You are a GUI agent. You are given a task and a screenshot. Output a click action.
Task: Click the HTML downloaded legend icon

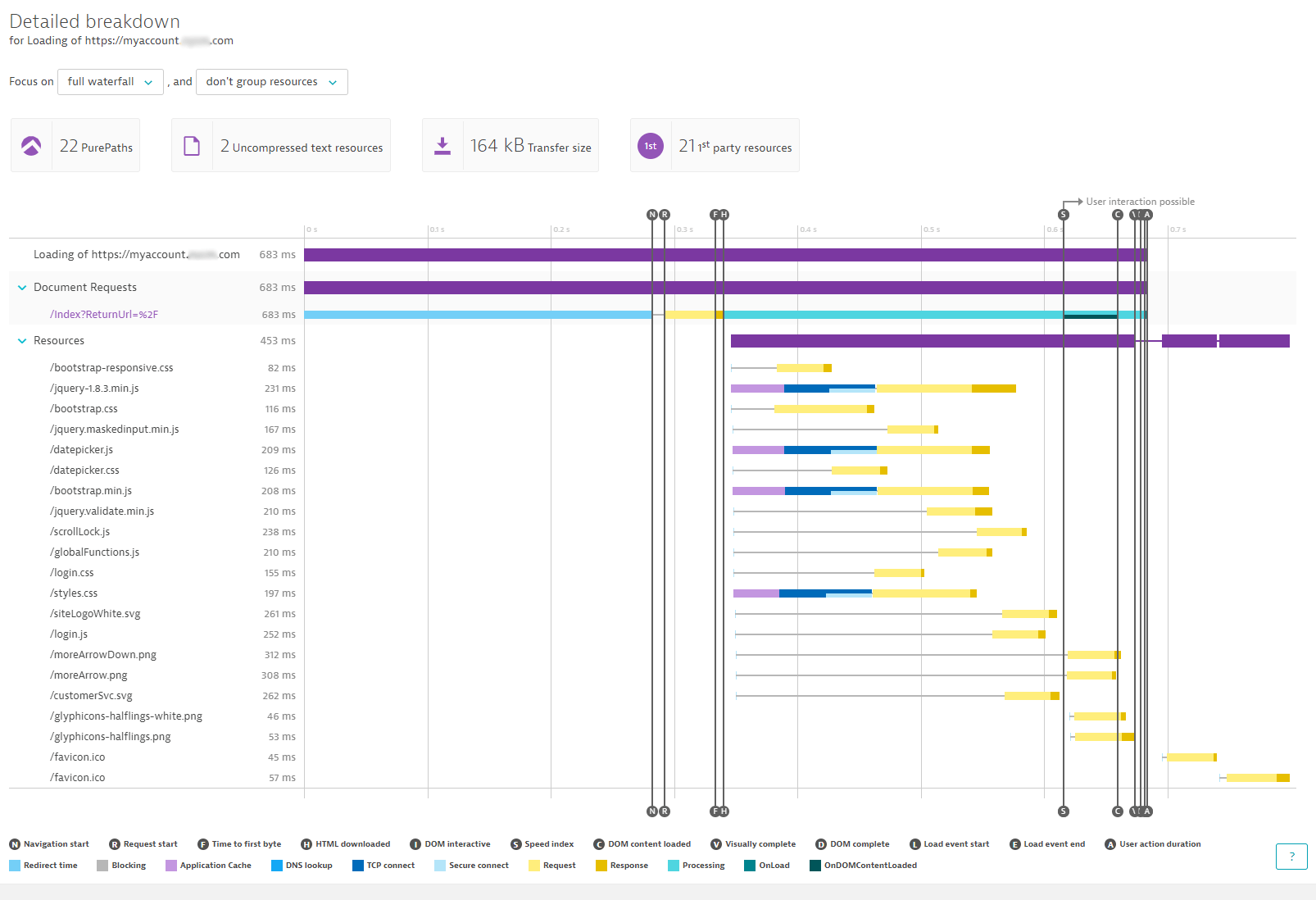(x=306, y=843)
